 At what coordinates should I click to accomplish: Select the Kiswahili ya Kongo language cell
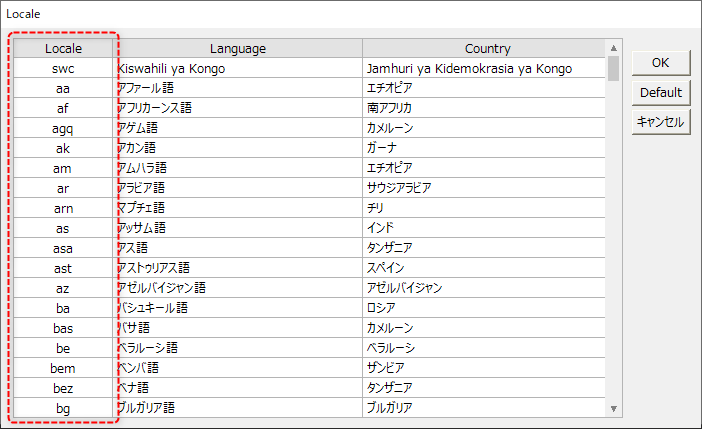[x=172, y=68]
